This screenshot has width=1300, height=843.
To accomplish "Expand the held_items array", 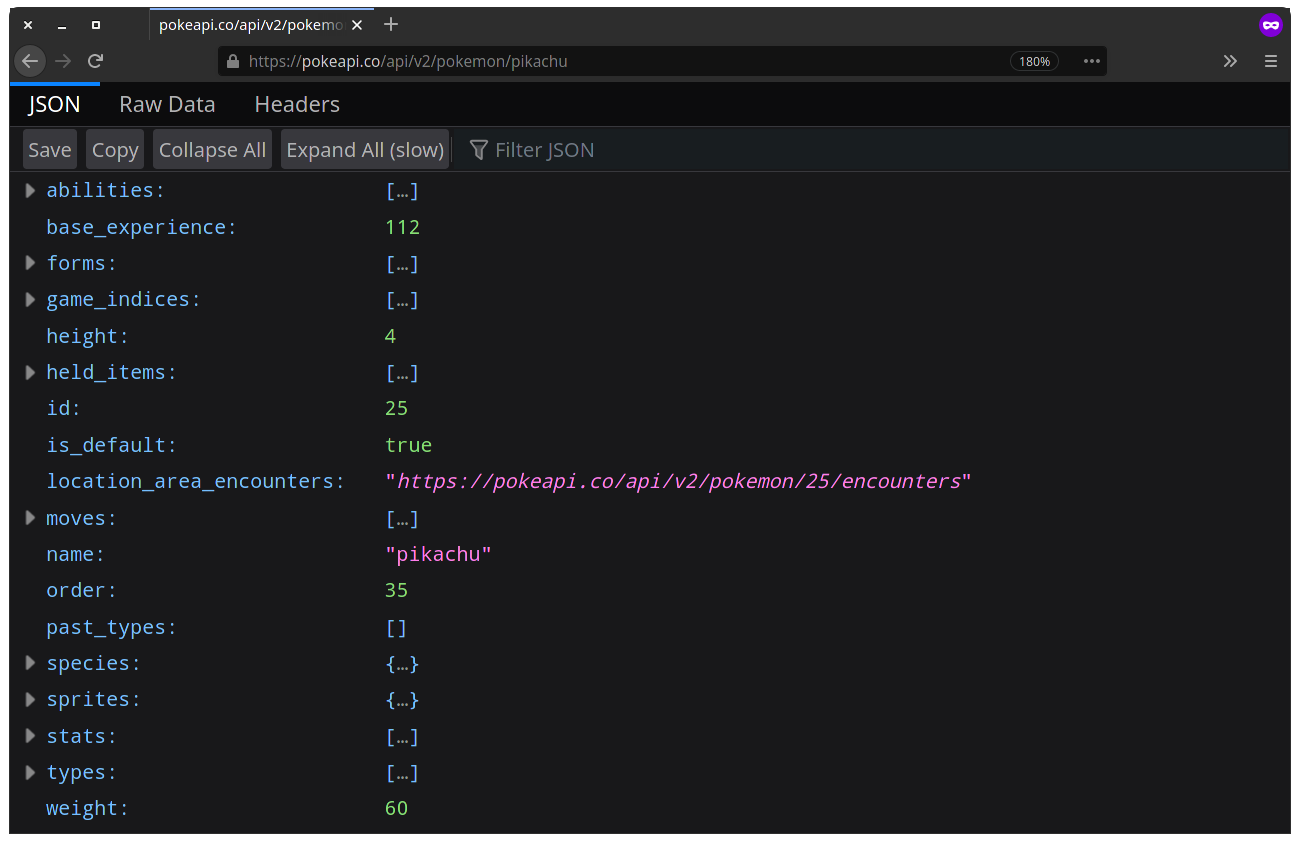I will click(x=30, y=372).
